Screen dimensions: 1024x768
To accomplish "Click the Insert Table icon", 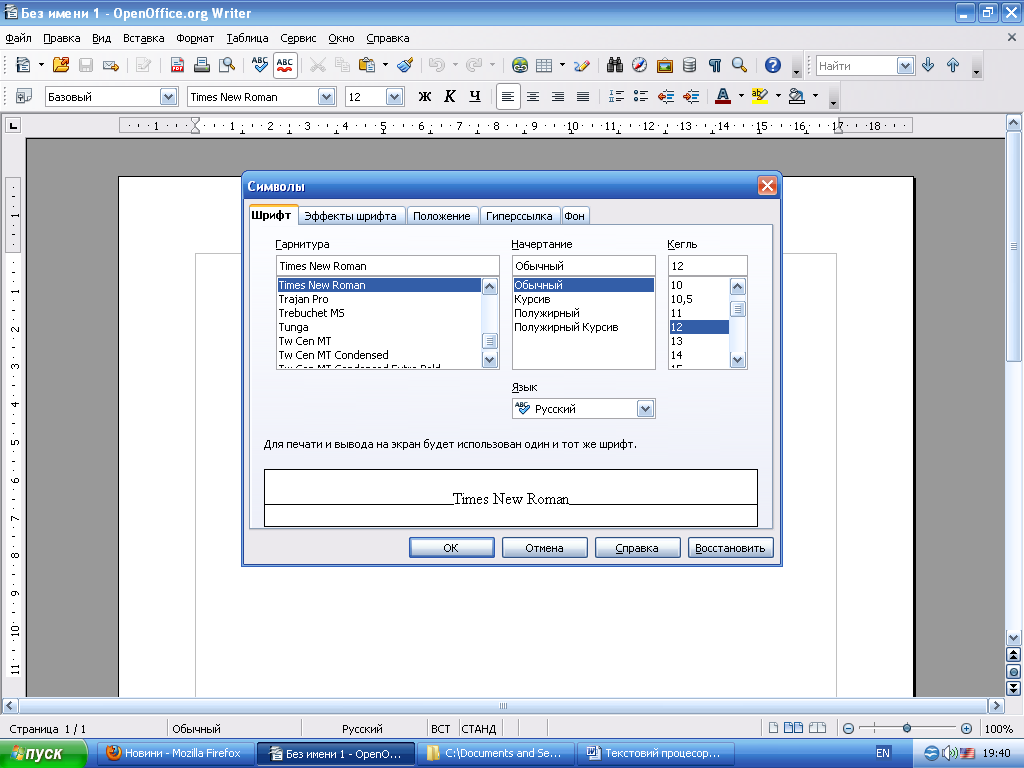I will coord(543,65).
